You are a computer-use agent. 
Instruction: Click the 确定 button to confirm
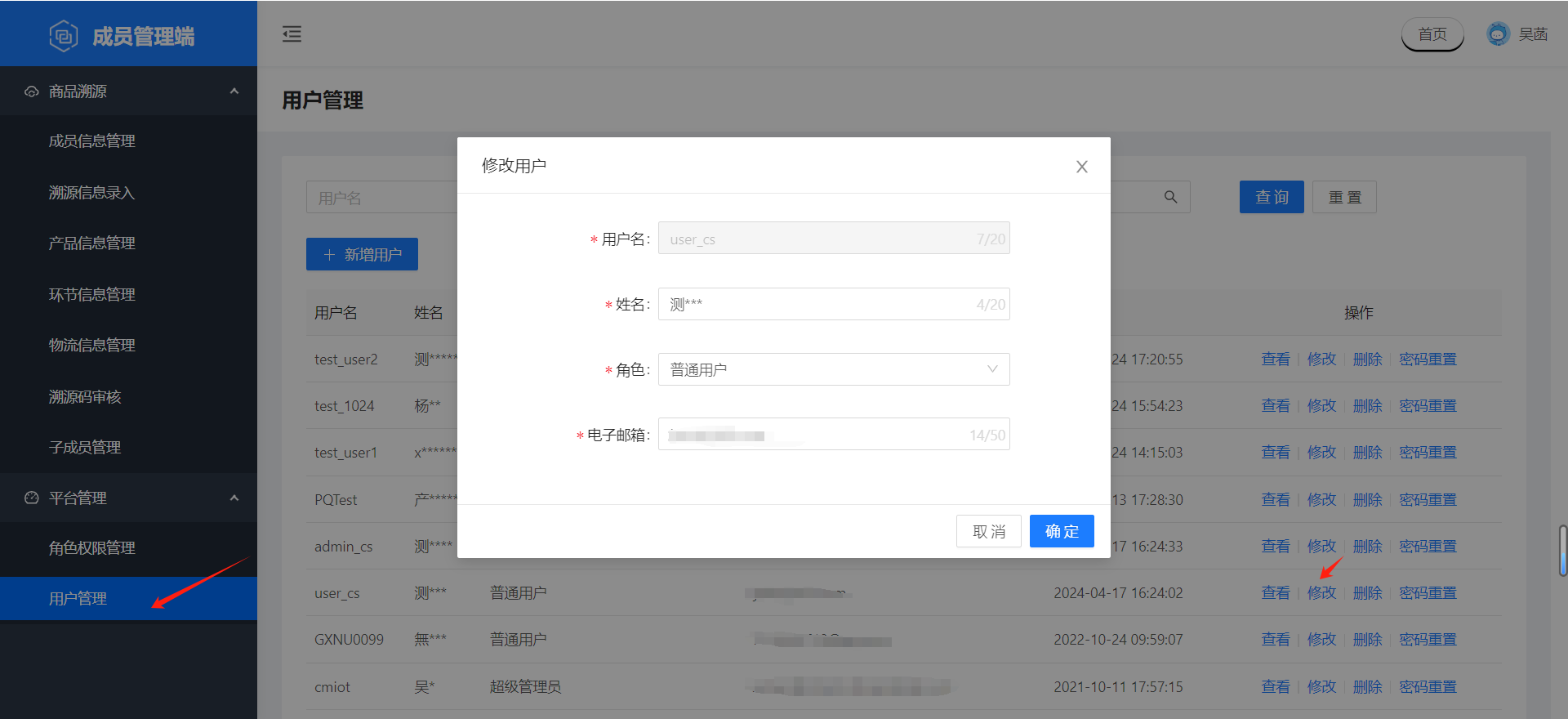(1061, 532)
